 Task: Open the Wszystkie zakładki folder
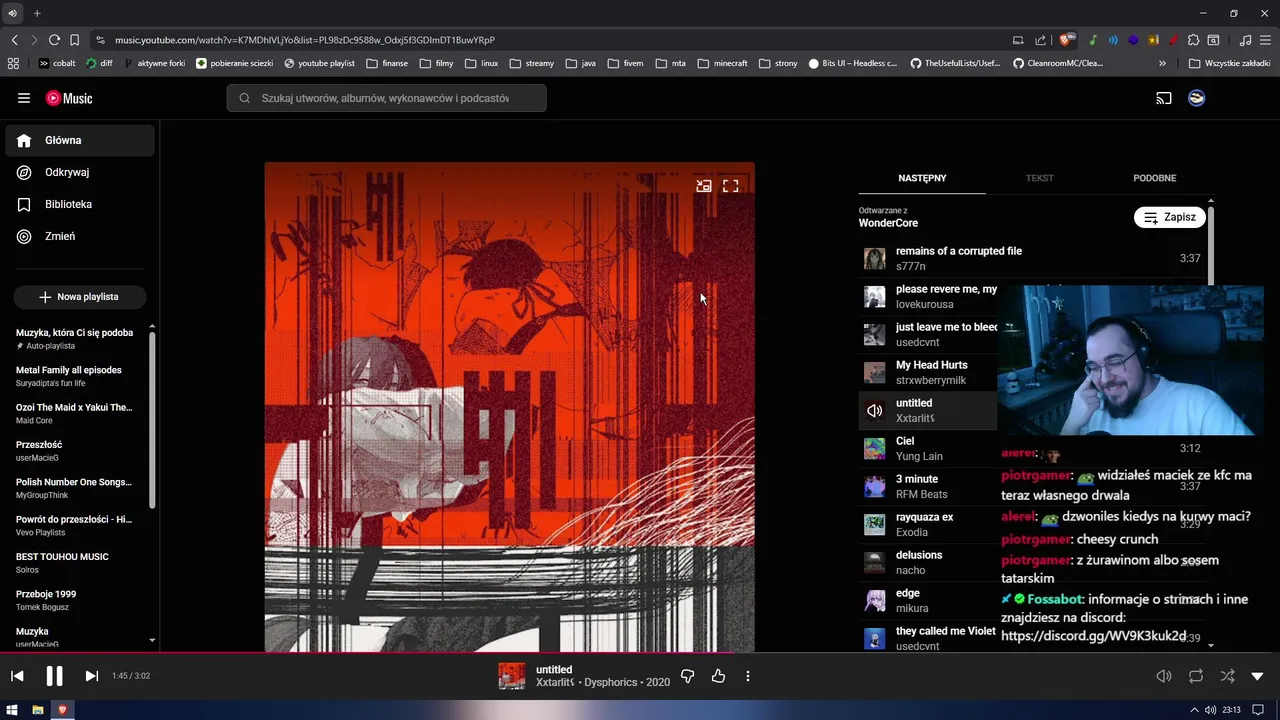click(x=1229, y=63)
